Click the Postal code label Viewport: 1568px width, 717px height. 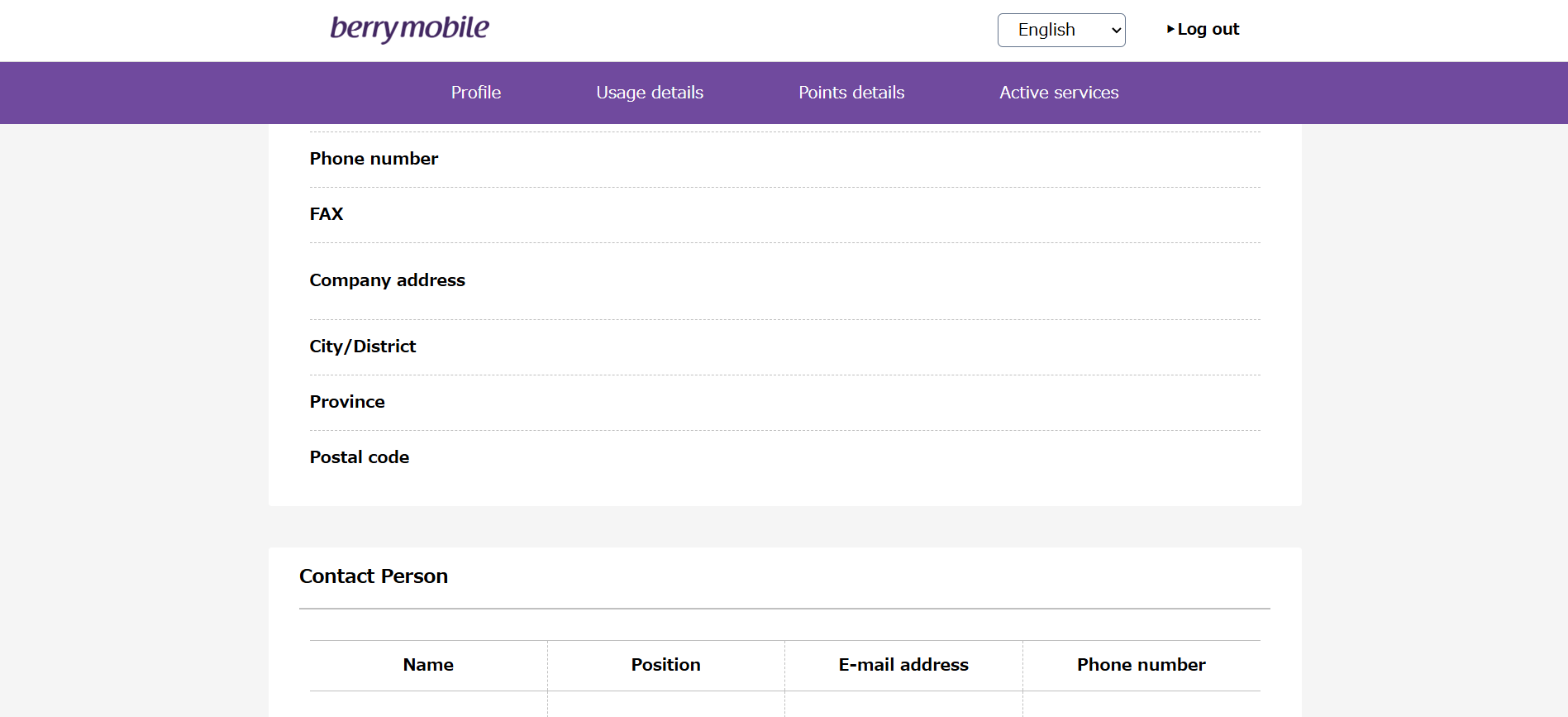click(x=360, y=457)
